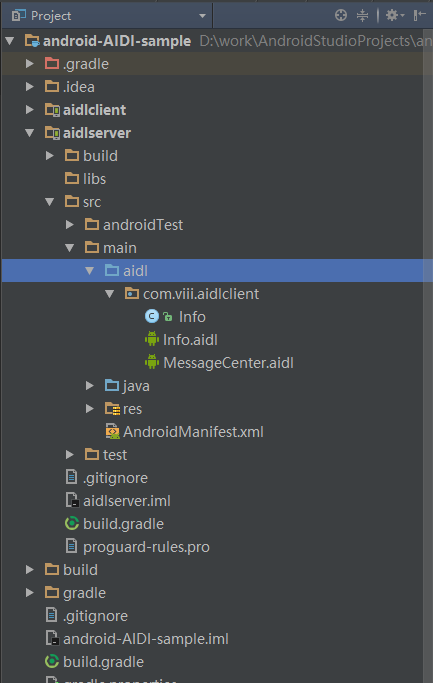Click the com.viii.aidlclient package icon
The image size is (433, 683).
[132, 294]
